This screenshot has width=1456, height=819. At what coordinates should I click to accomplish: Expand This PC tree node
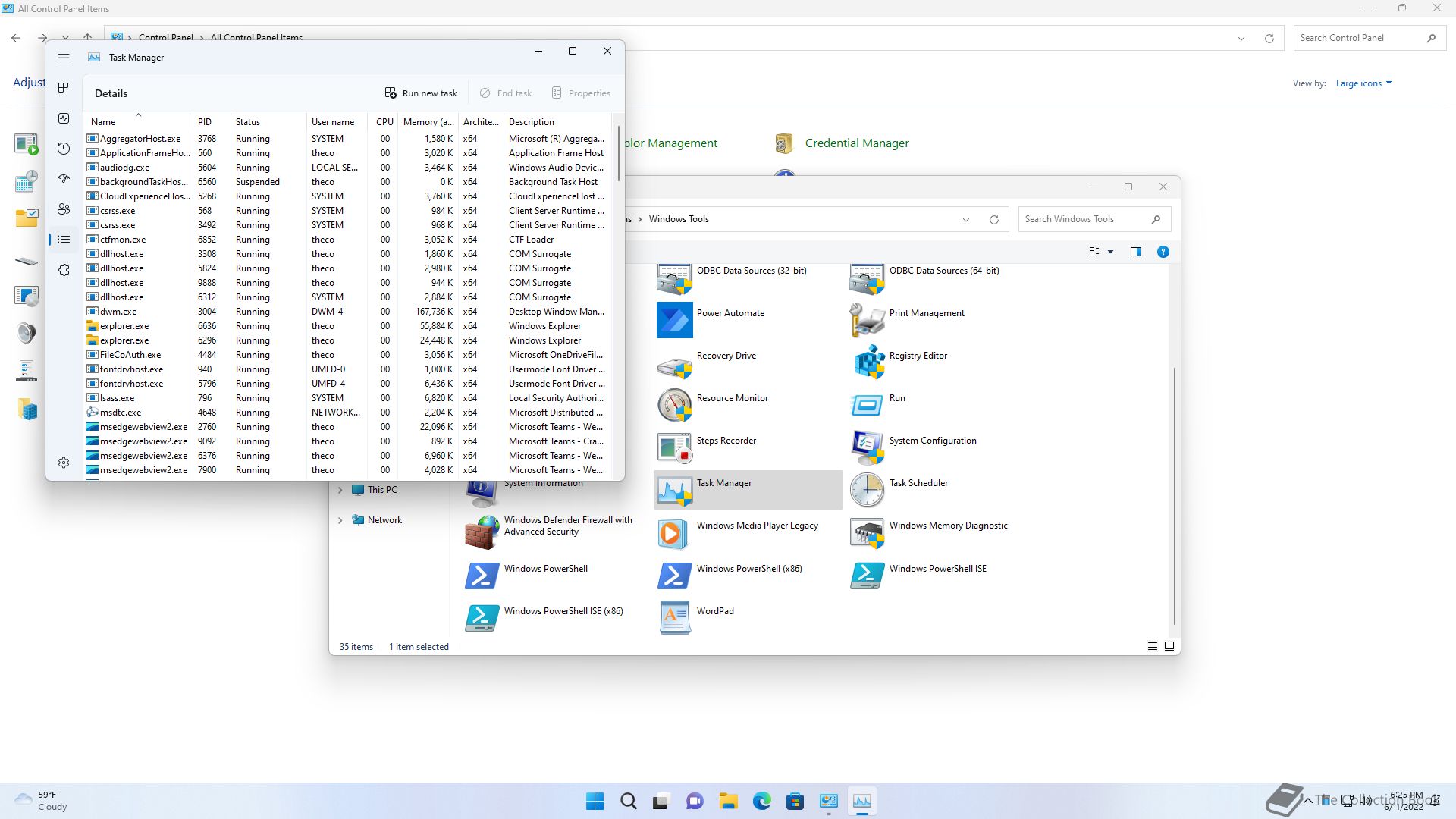coord(340,490)
